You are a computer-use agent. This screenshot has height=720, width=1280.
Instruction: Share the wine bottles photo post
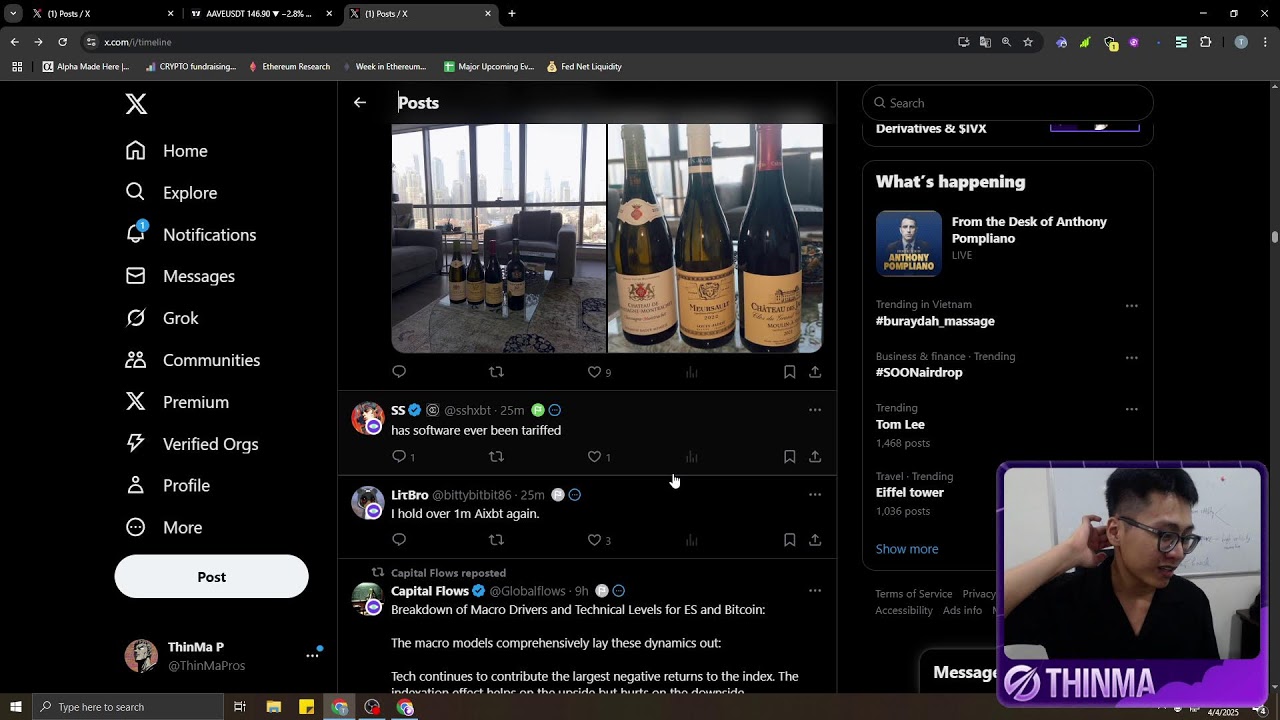tap(815, 372)
